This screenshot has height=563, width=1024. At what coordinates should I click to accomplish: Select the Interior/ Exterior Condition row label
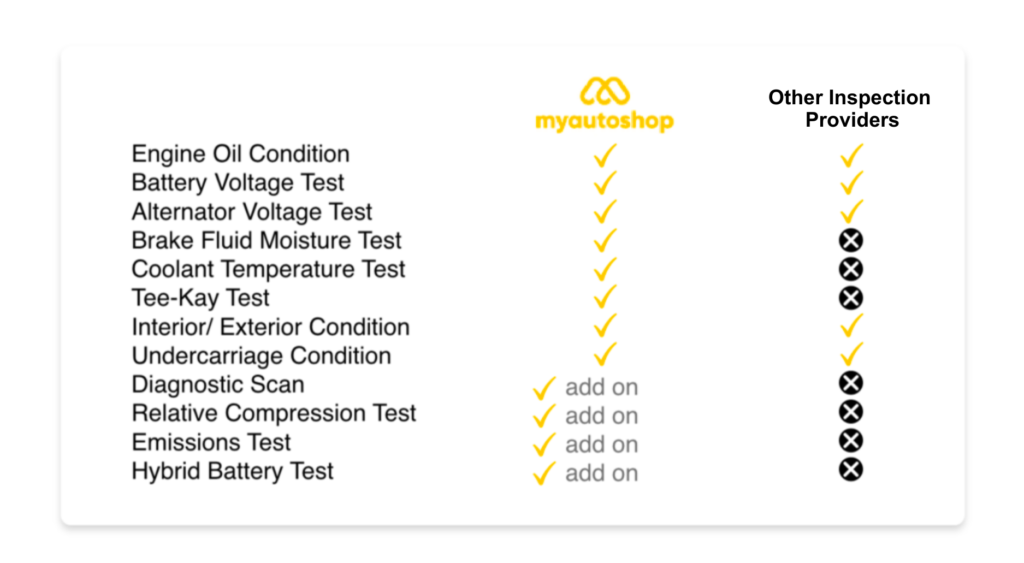click(270, 327)
